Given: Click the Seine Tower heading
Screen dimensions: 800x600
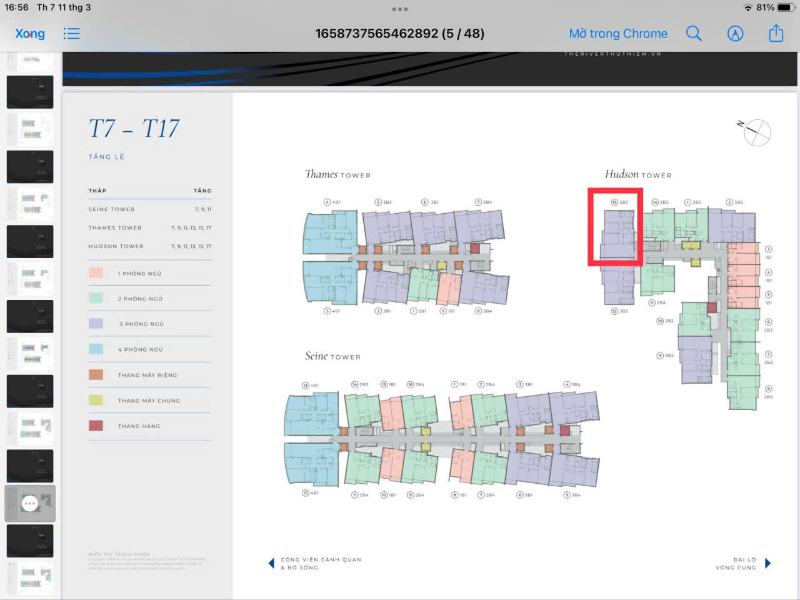Looking at the screenshot, I should coord(333,356).
